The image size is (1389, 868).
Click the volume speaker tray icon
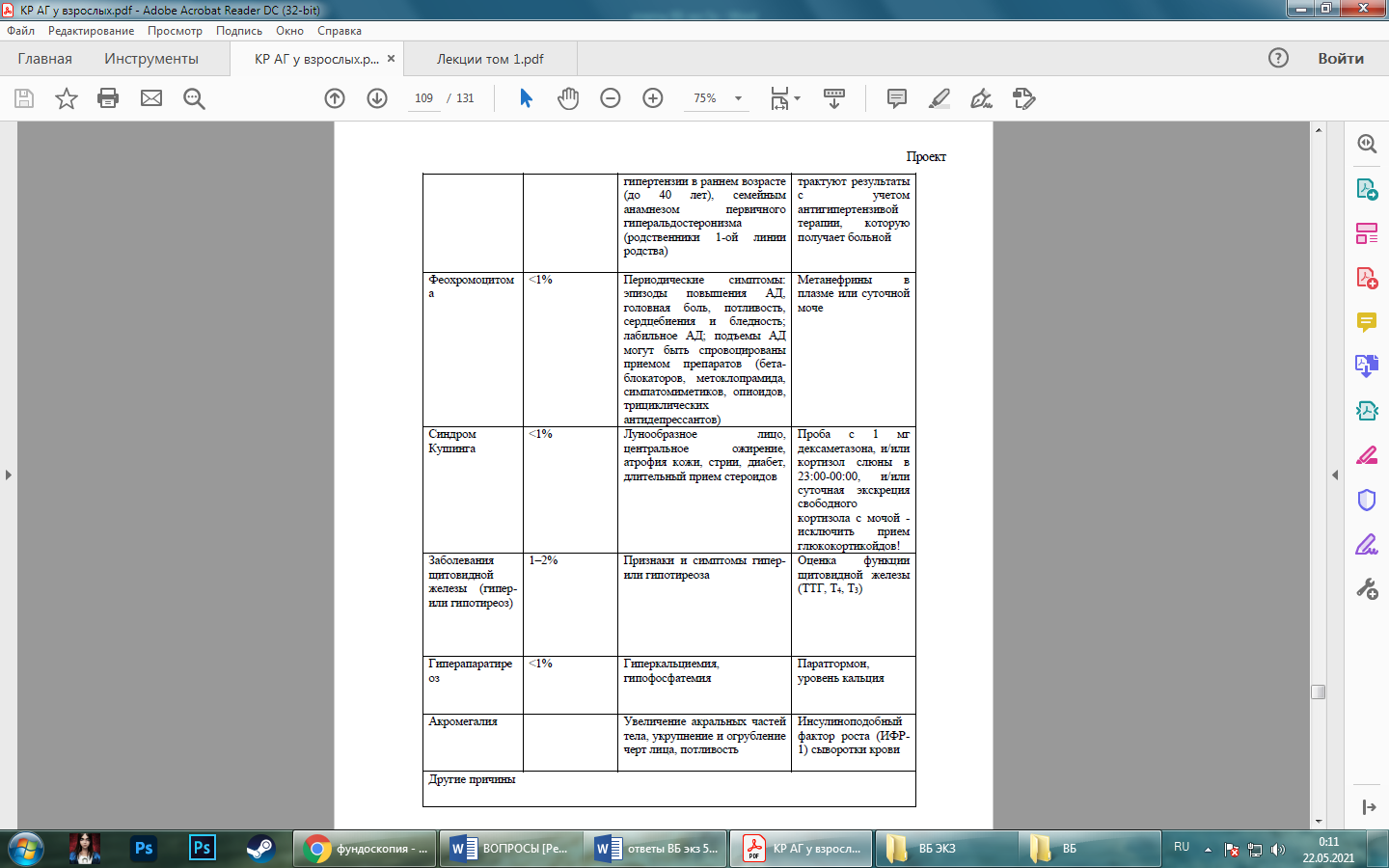(1278, 850)
